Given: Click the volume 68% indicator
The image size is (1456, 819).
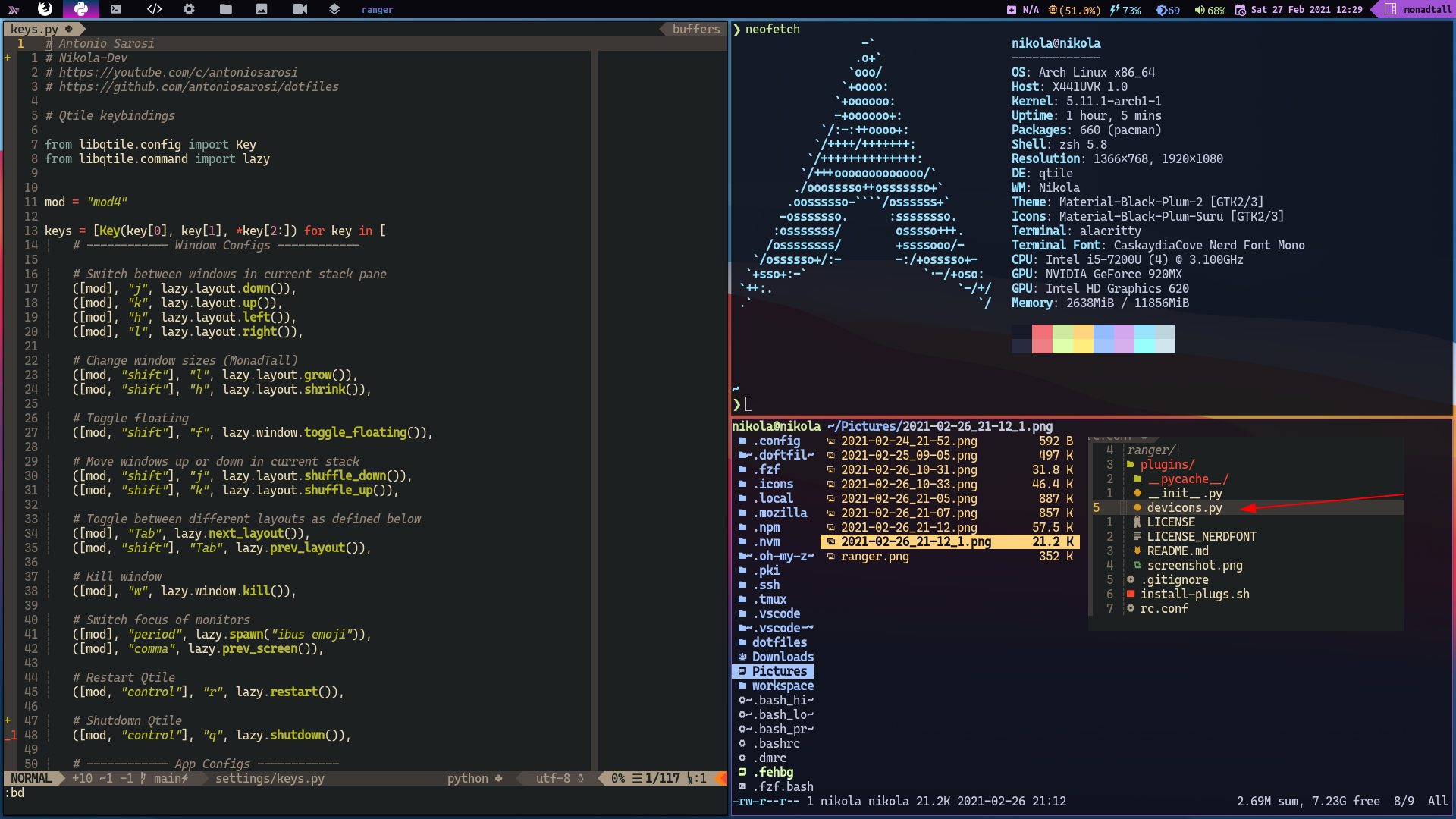Looking at the screenshot, I should point(1210,10).
